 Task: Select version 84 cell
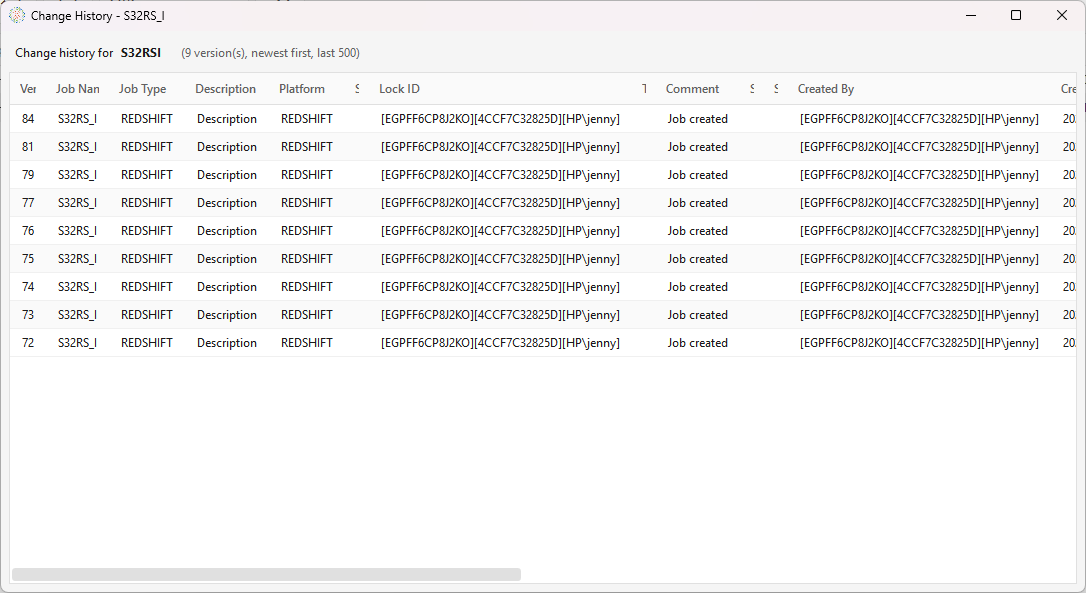(x=28, y=118)
